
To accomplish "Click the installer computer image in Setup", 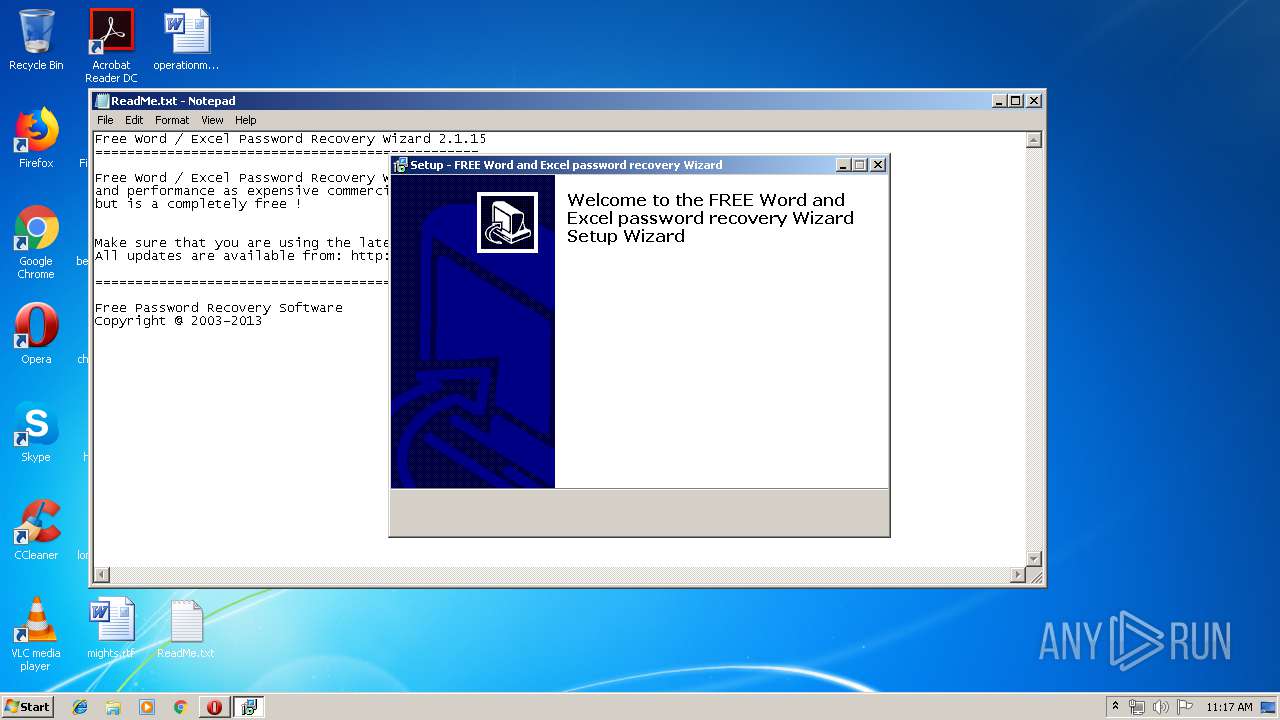I will [x=507, y=222].
